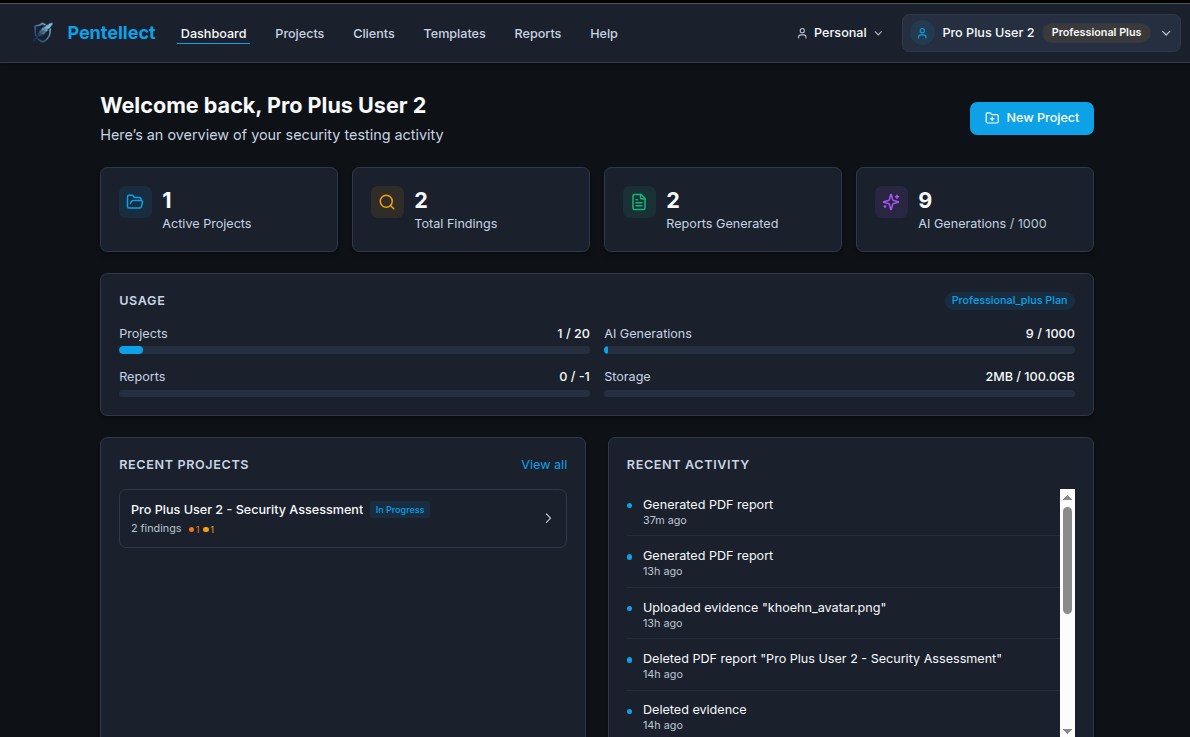
Task: Click the Active Projects stat card
Action: click(219, 209)
